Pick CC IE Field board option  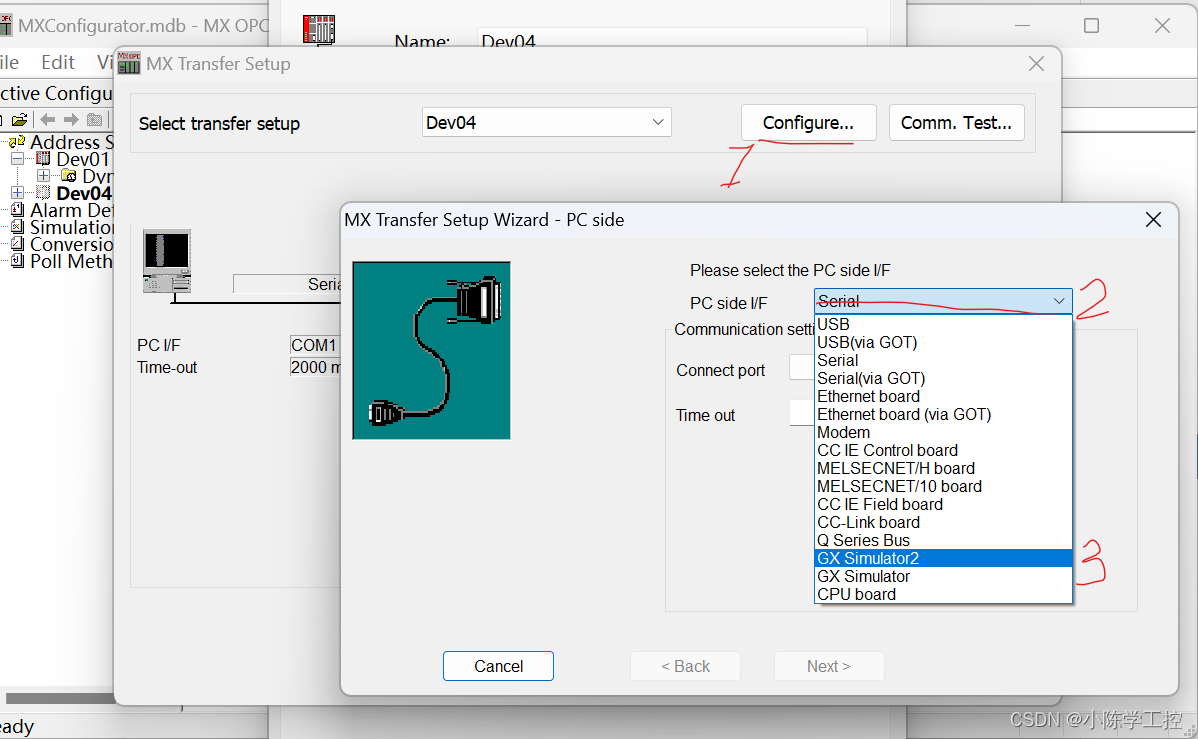click(x=943, y=504)
